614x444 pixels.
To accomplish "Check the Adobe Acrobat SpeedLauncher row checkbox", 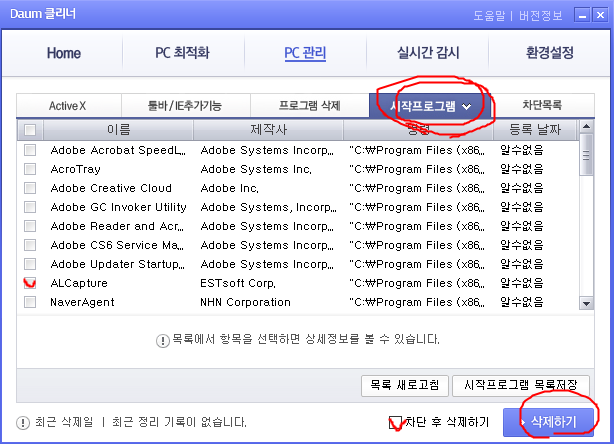I will click(30, 150).
